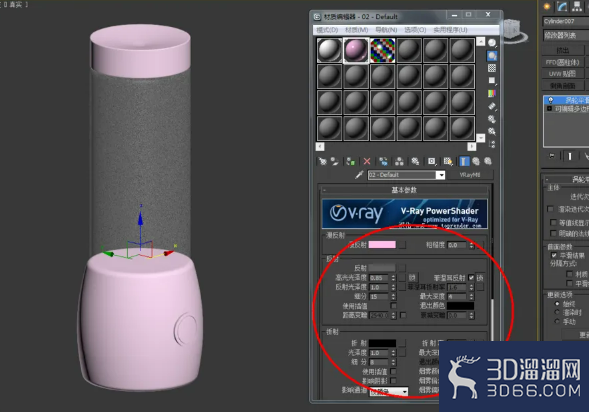Collapse the TurboSmooth rollout header

(x=566, y=180)
